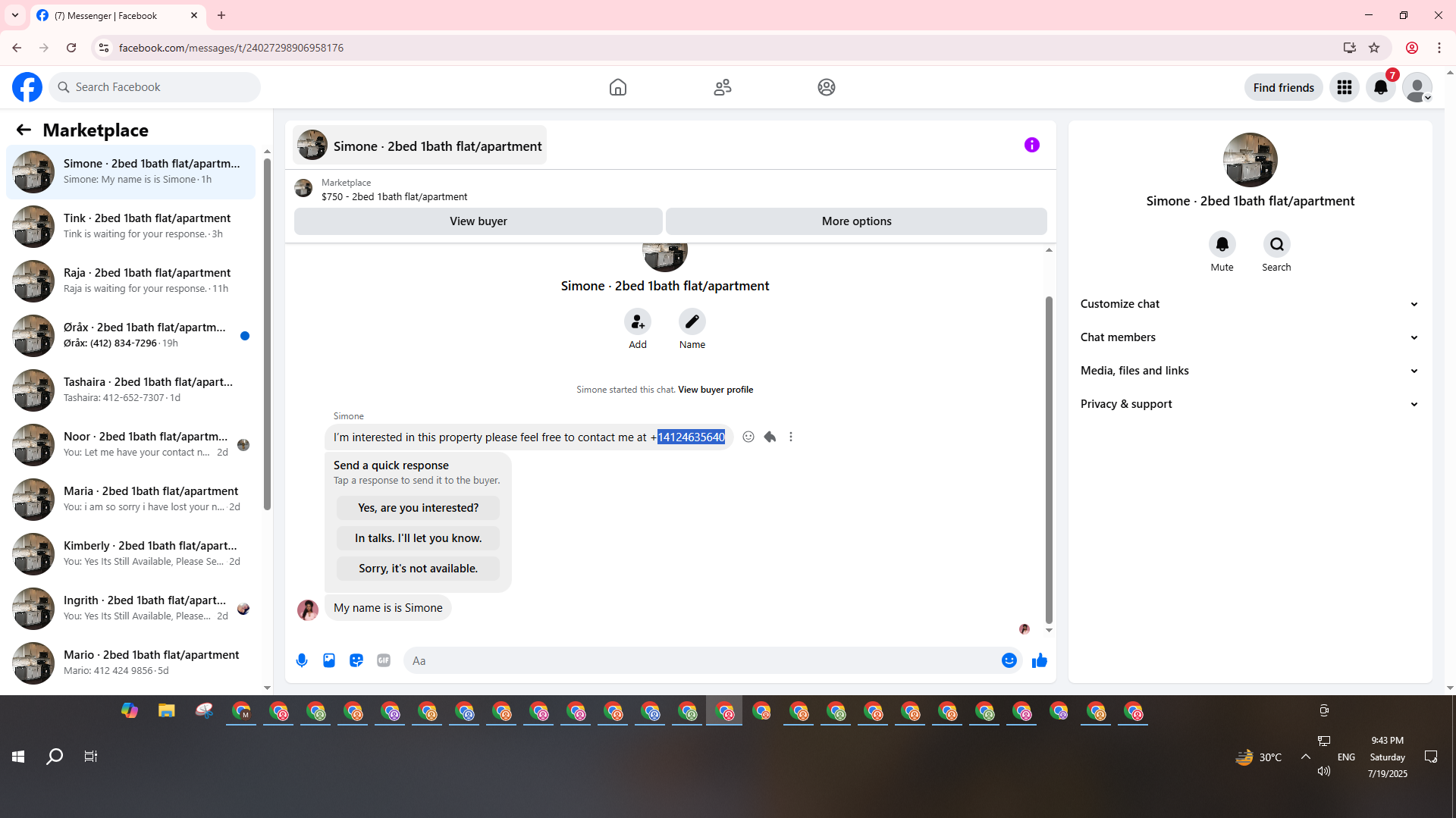Open Ingrith's apartment conversation
The height and width of the screenshot is (818, 1456).
(x=131, y=609)
